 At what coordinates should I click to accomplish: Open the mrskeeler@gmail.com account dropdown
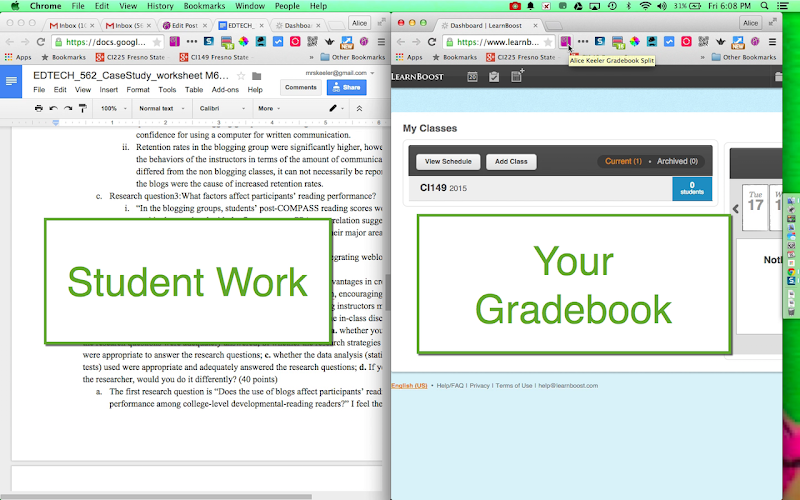pos(340,73)
